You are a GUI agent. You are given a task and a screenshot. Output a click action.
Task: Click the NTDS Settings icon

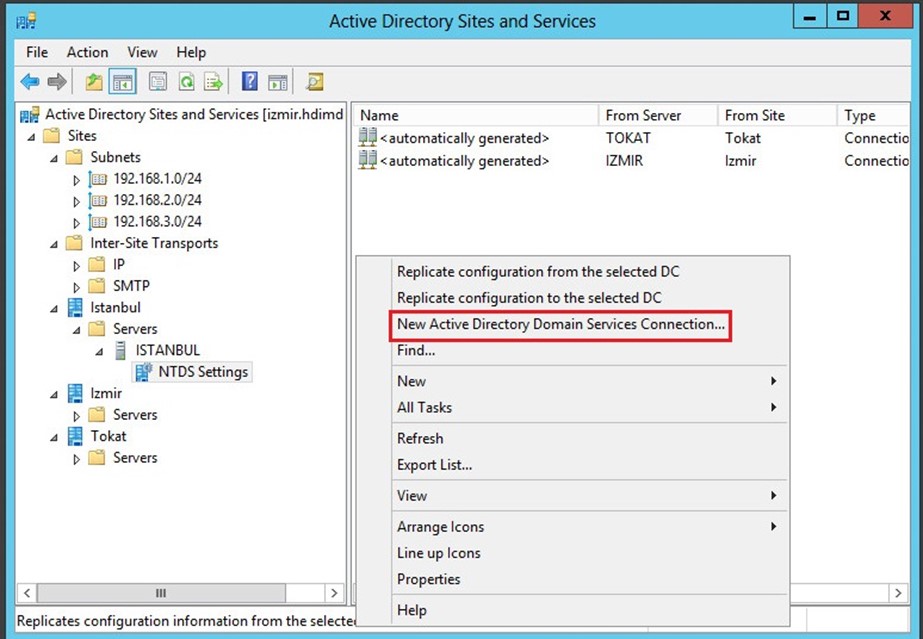[144, 372]
